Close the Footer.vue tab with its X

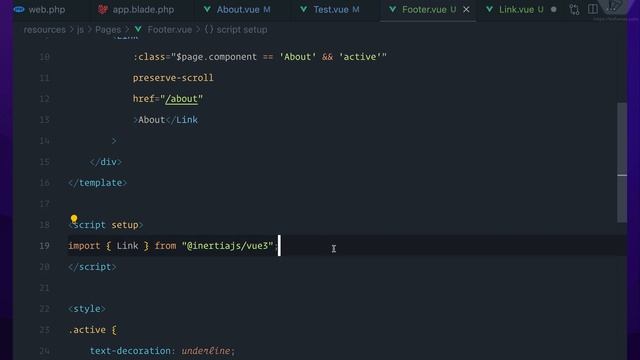click(466, 9)
